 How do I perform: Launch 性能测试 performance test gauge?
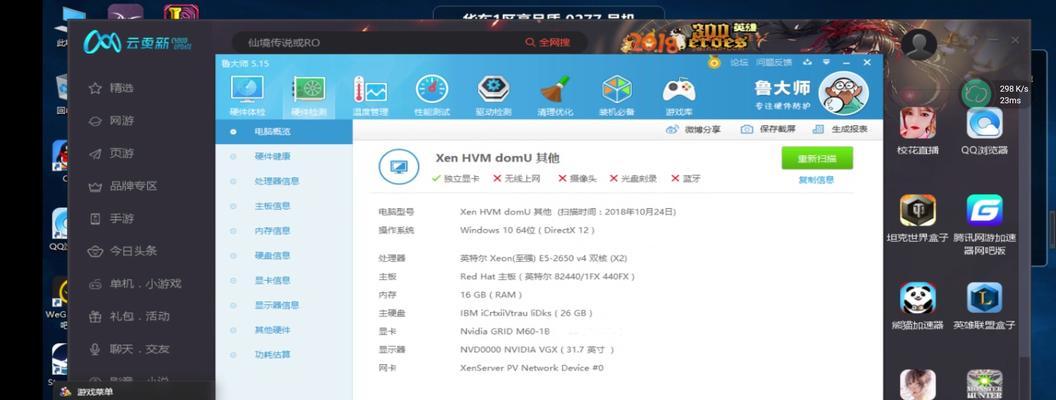click(432, 96)
